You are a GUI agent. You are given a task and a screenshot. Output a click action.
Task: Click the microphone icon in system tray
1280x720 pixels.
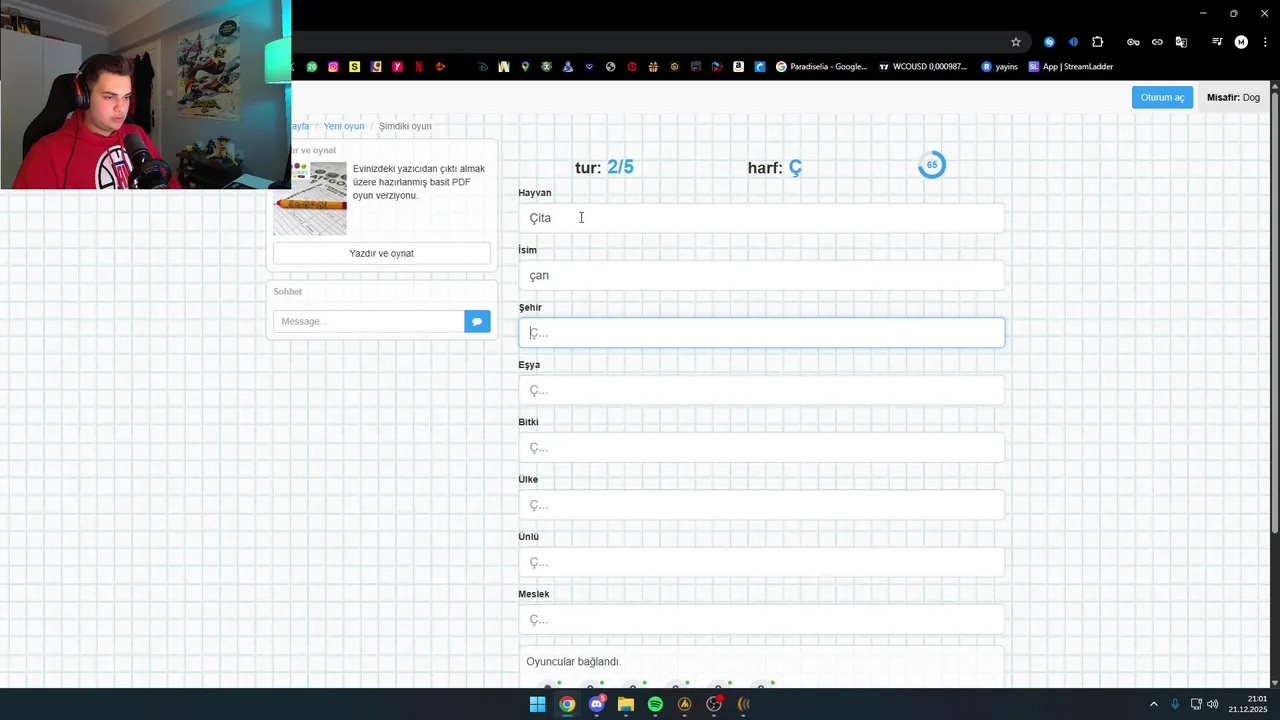1175,704
